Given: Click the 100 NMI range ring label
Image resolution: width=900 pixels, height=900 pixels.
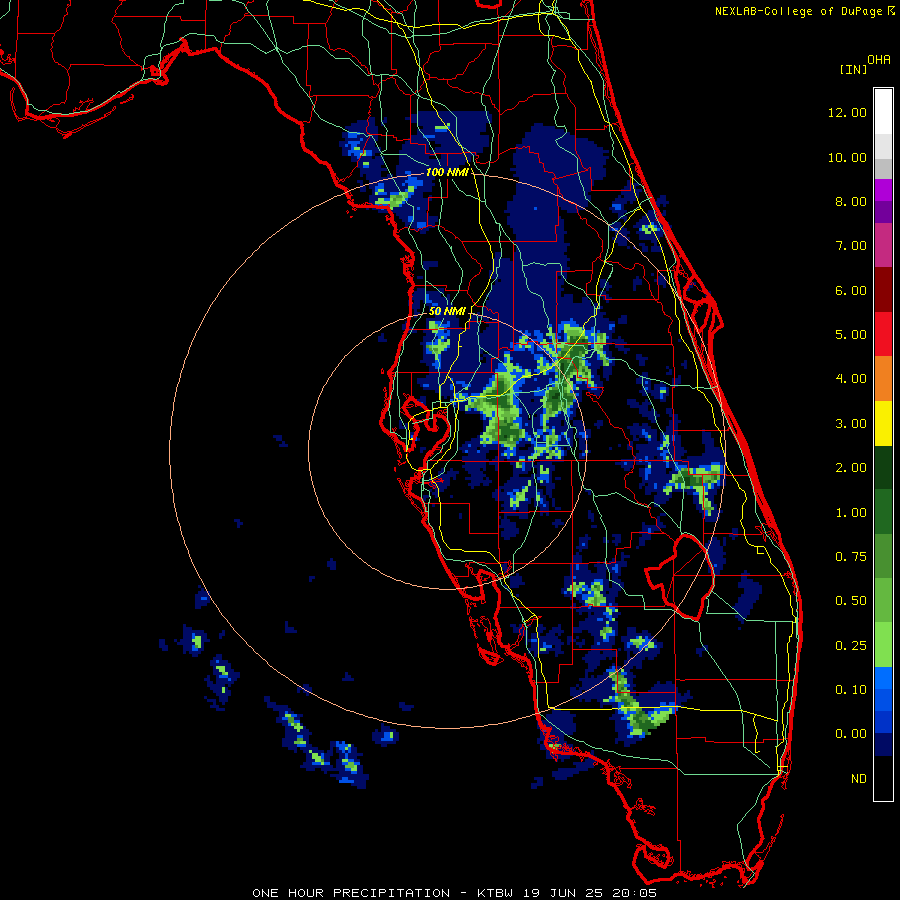Looking at the screenshot, I should tap(447, 172).
